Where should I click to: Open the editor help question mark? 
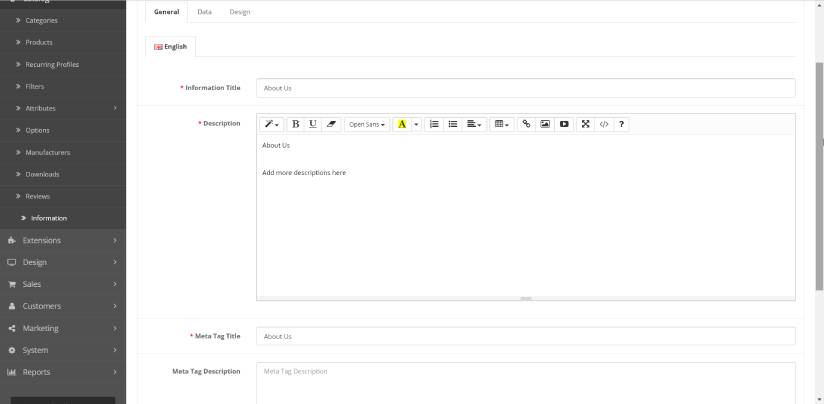[x=621, y=124]
